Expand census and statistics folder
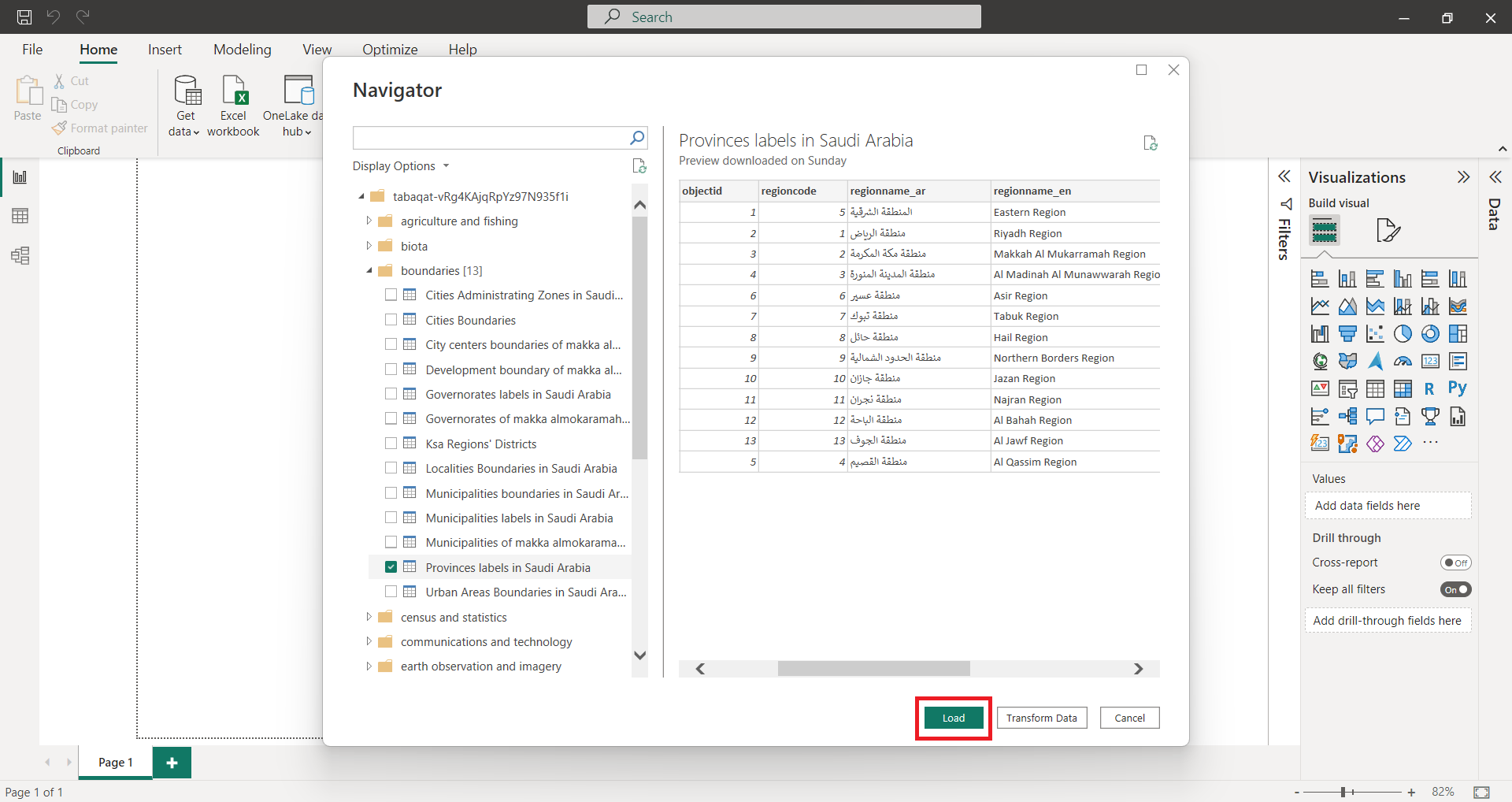 (369, 617)
